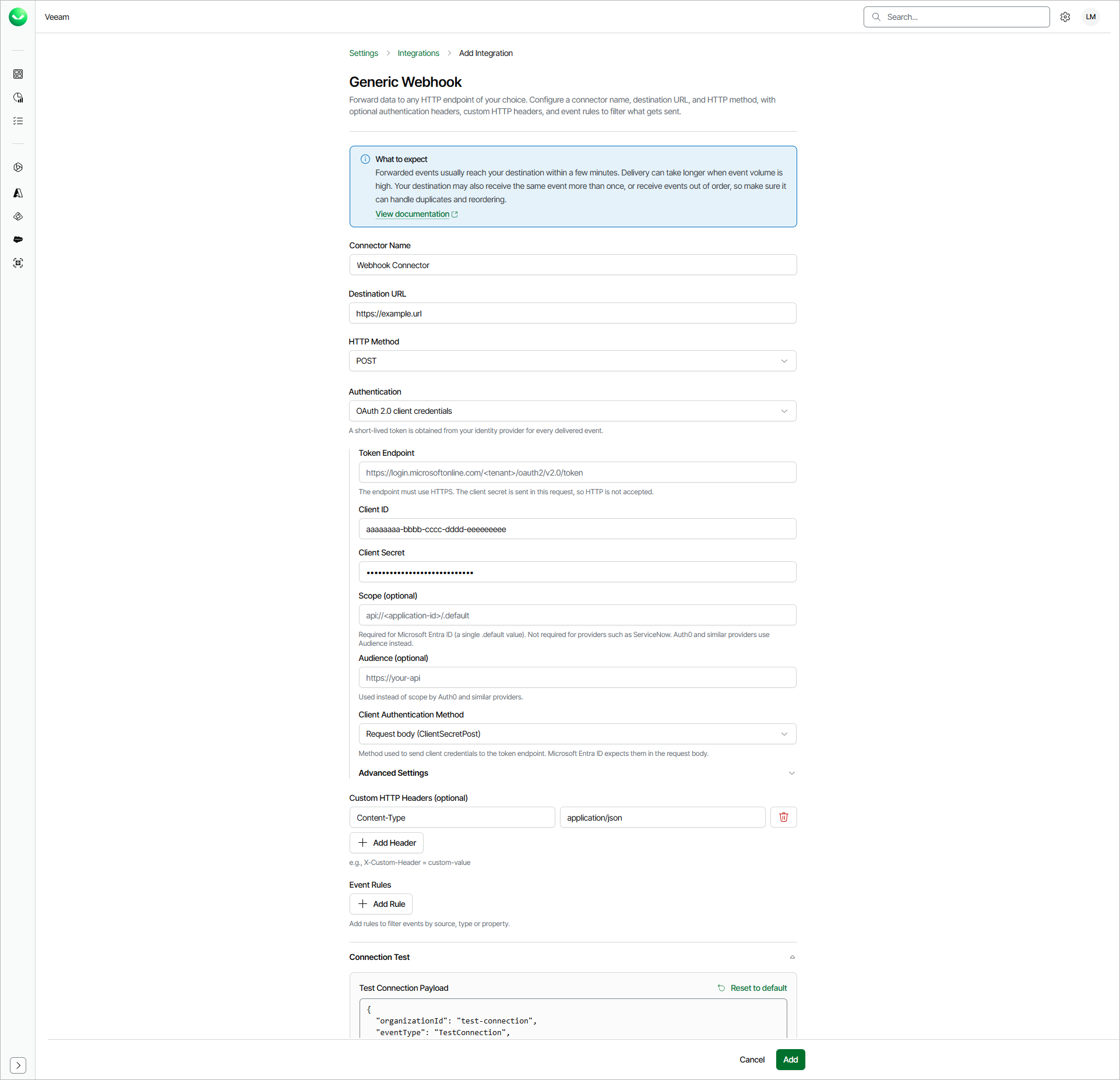Click the Cancel button
This screenshot has width=1120, height=1080.
click(x=752, y=1060)
